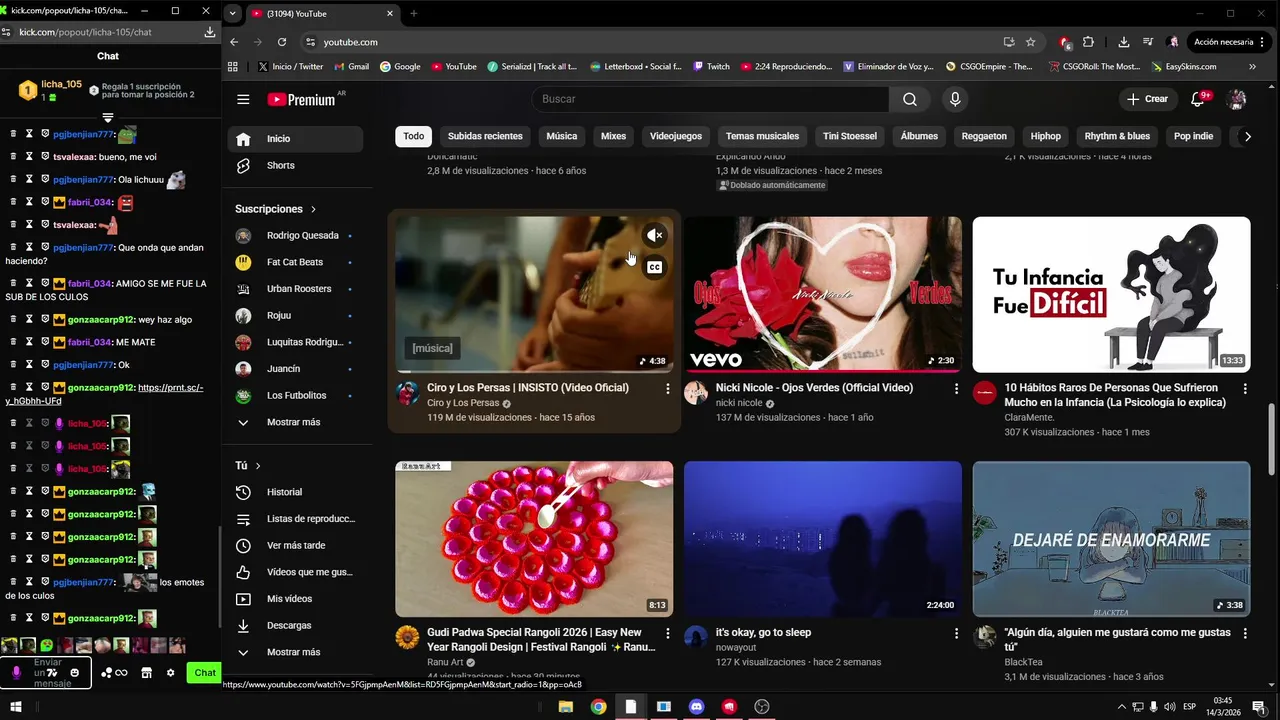Open Historial in the sidebar

click(x=295, y=492)
